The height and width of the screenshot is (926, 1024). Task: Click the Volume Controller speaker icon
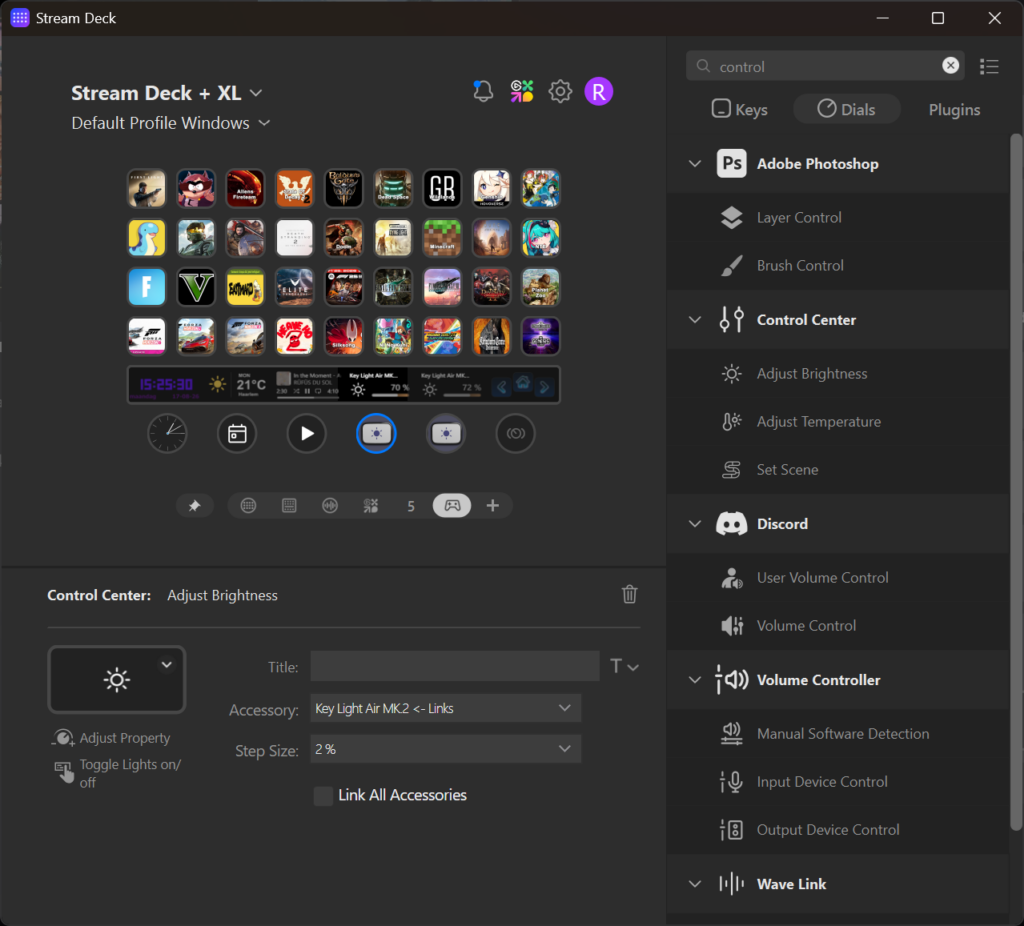731,680
